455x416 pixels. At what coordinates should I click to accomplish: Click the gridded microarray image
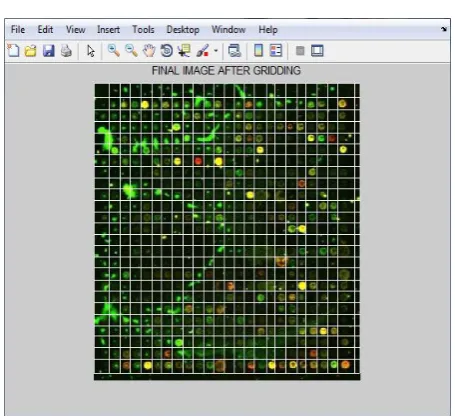pyautogui.click(x=227, y=232)
